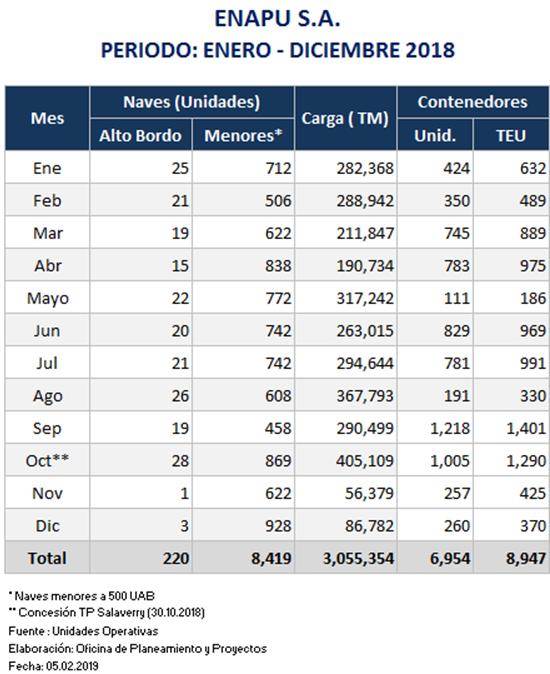
Task: Click the Alto Bordo column header
Action: [141, 135]
